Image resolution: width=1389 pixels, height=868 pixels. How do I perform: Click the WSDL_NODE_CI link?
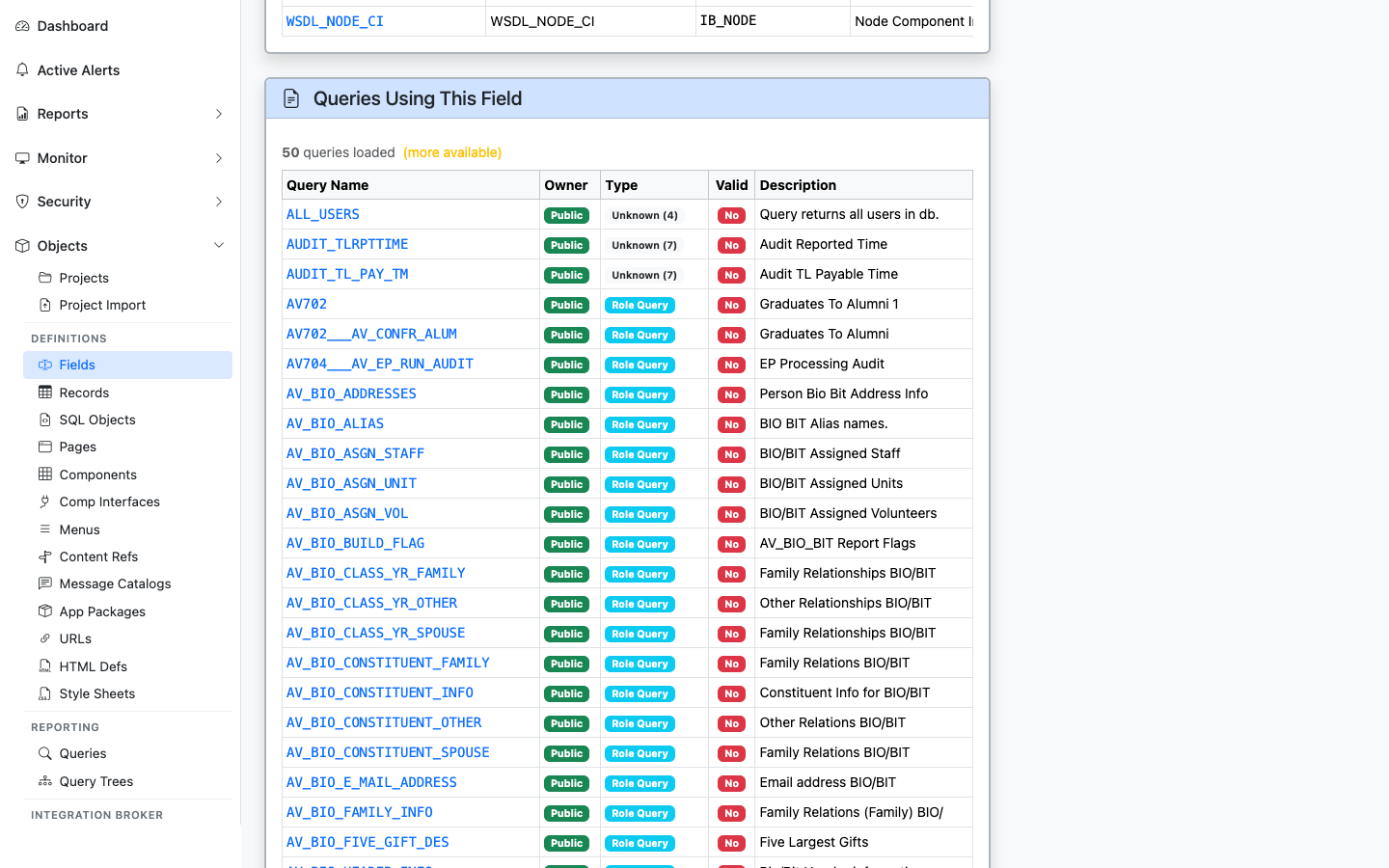(335, 21)
